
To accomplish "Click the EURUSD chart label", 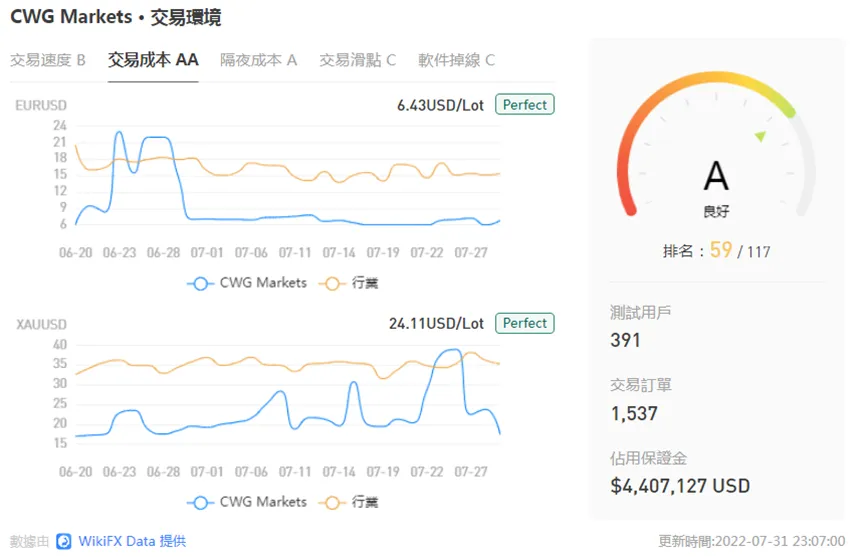I will [x=41, y=105].
